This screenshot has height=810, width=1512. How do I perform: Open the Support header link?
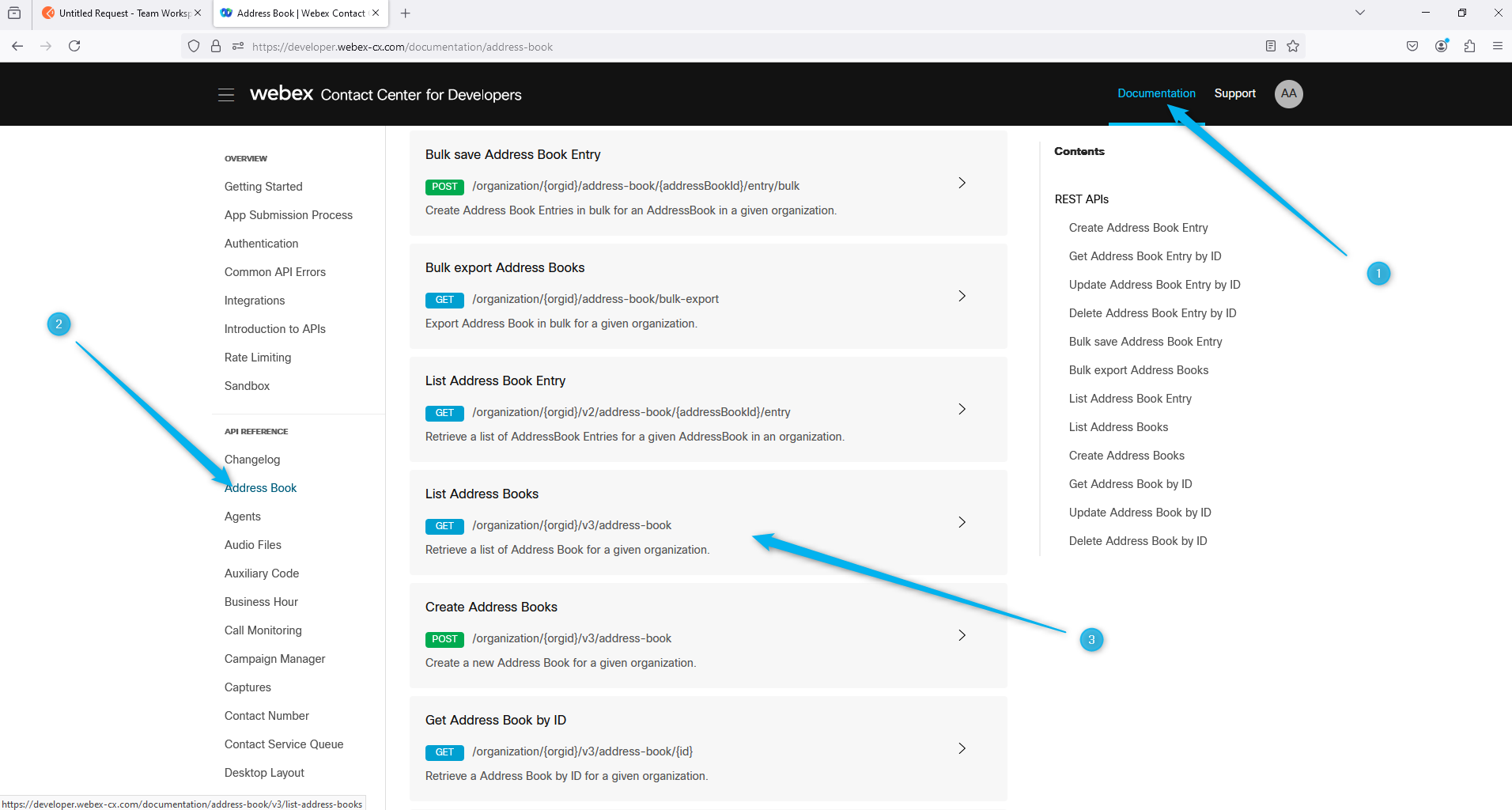pos(1234,93)
